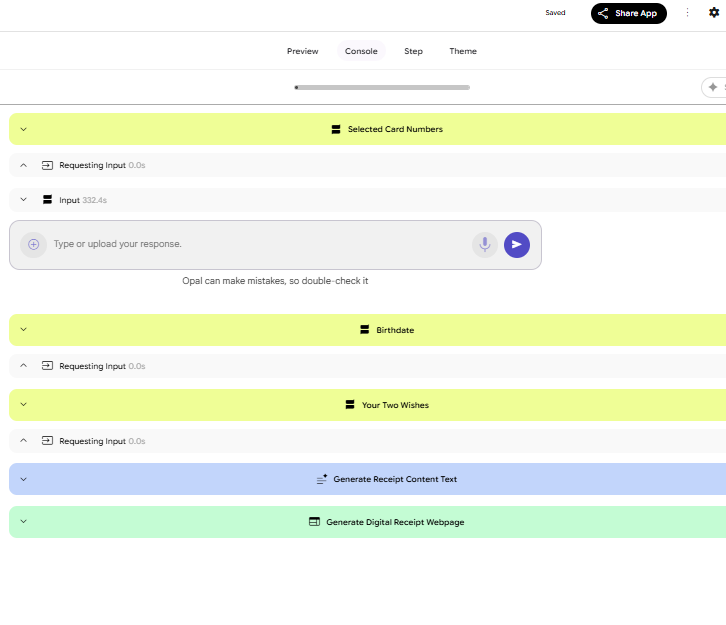
Task: Focus the Type or upload your response field
Action: tap(259, 244)
